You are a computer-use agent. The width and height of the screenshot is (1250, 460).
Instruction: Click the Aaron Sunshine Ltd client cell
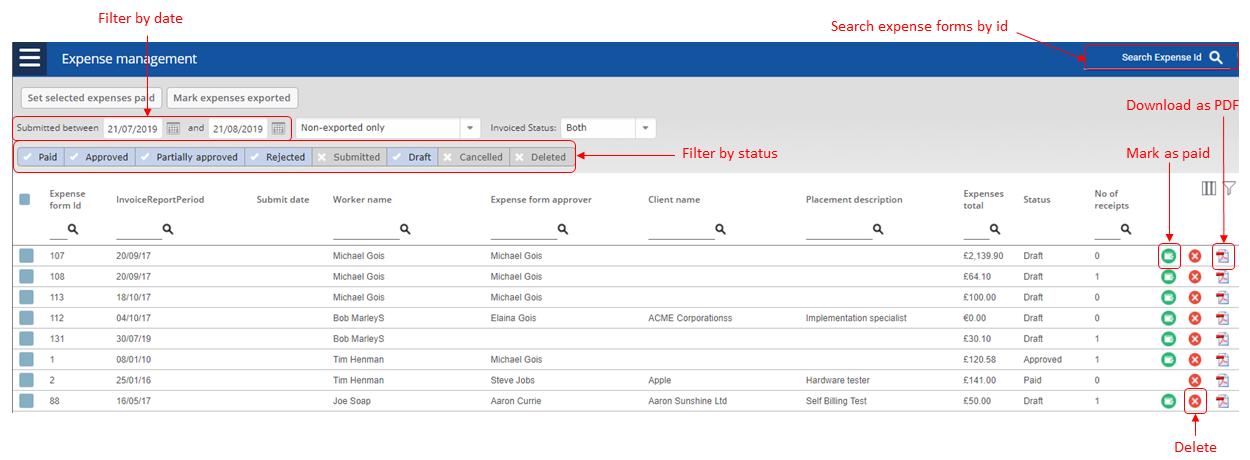[x=689, y=401]
